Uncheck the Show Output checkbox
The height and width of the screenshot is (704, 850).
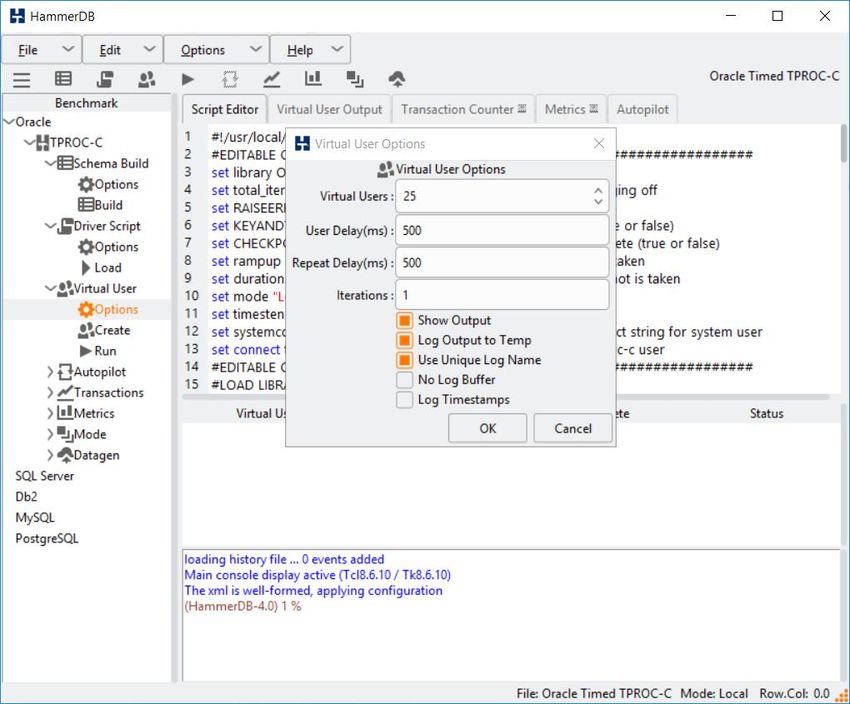pos(404,321)
